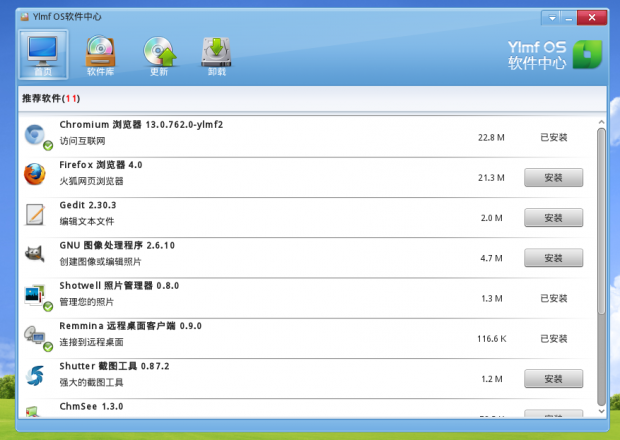
Task: Open the 软件库 software library icon
Action: (100, 55)
